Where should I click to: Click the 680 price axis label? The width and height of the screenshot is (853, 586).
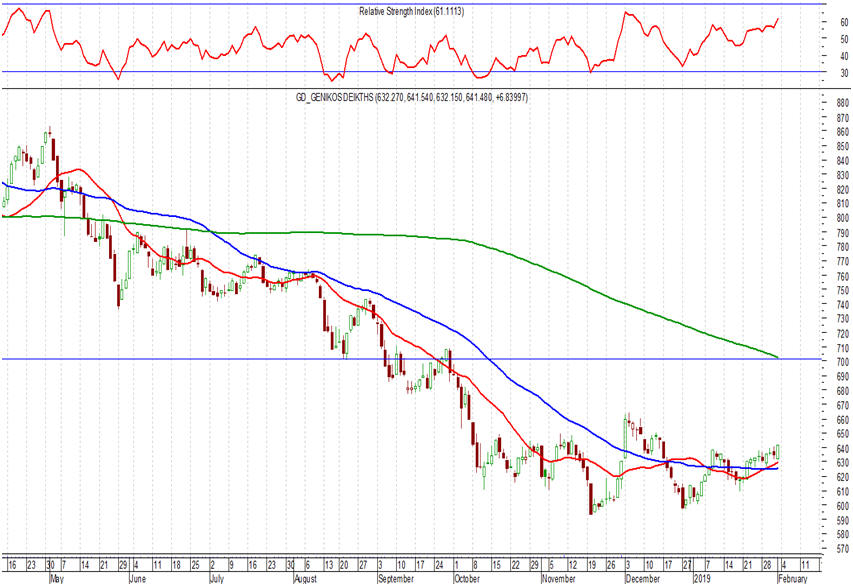[x=843, y=391]
